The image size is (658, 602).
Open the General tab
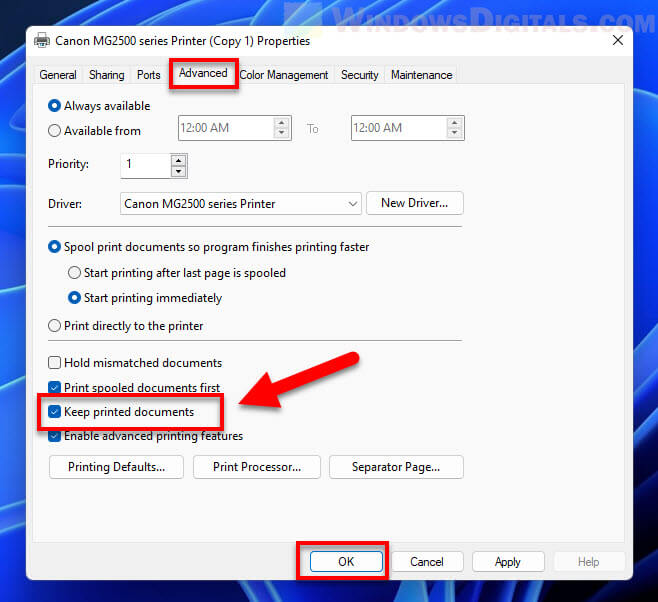point(58,75)
